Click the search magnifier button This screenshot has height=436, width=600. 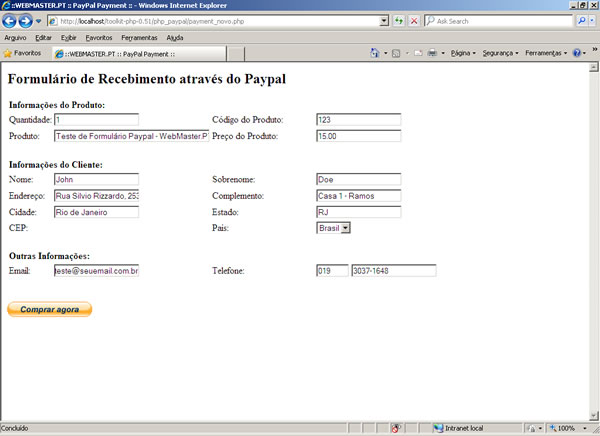click(x=581, y=21)
